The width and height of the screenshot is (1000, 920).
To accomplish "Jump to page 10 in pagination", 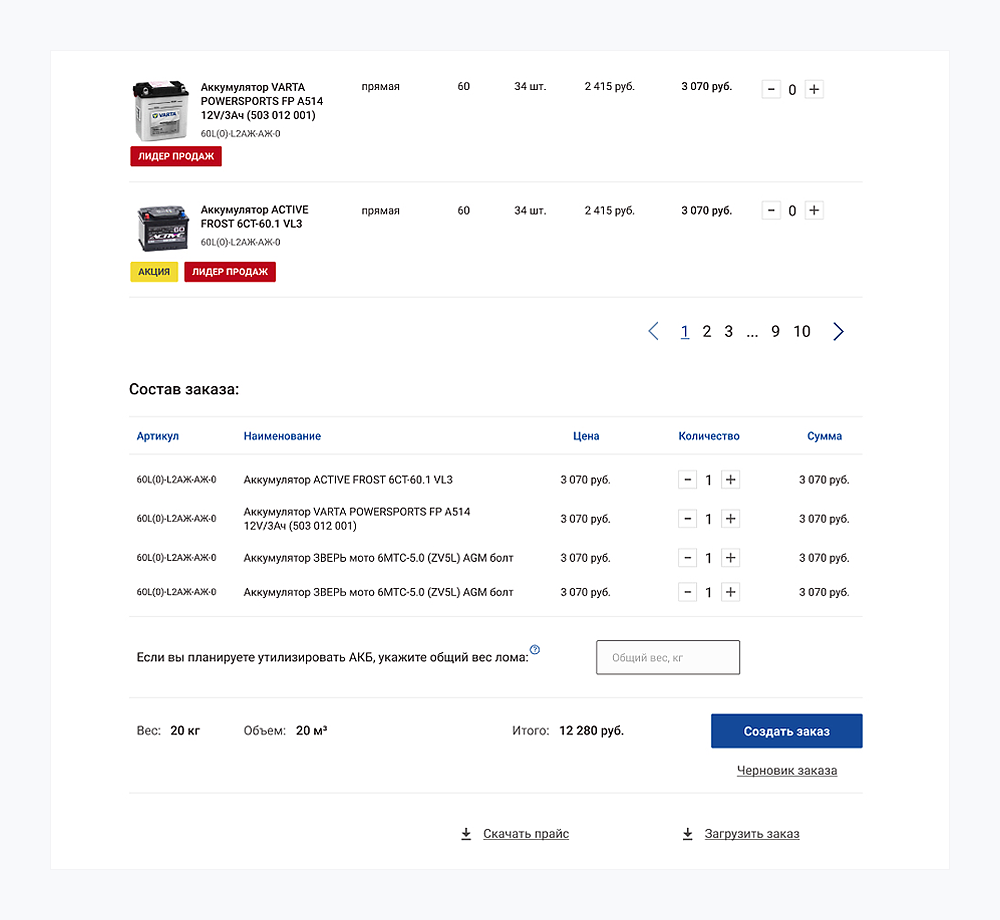I will pos(801,331).
